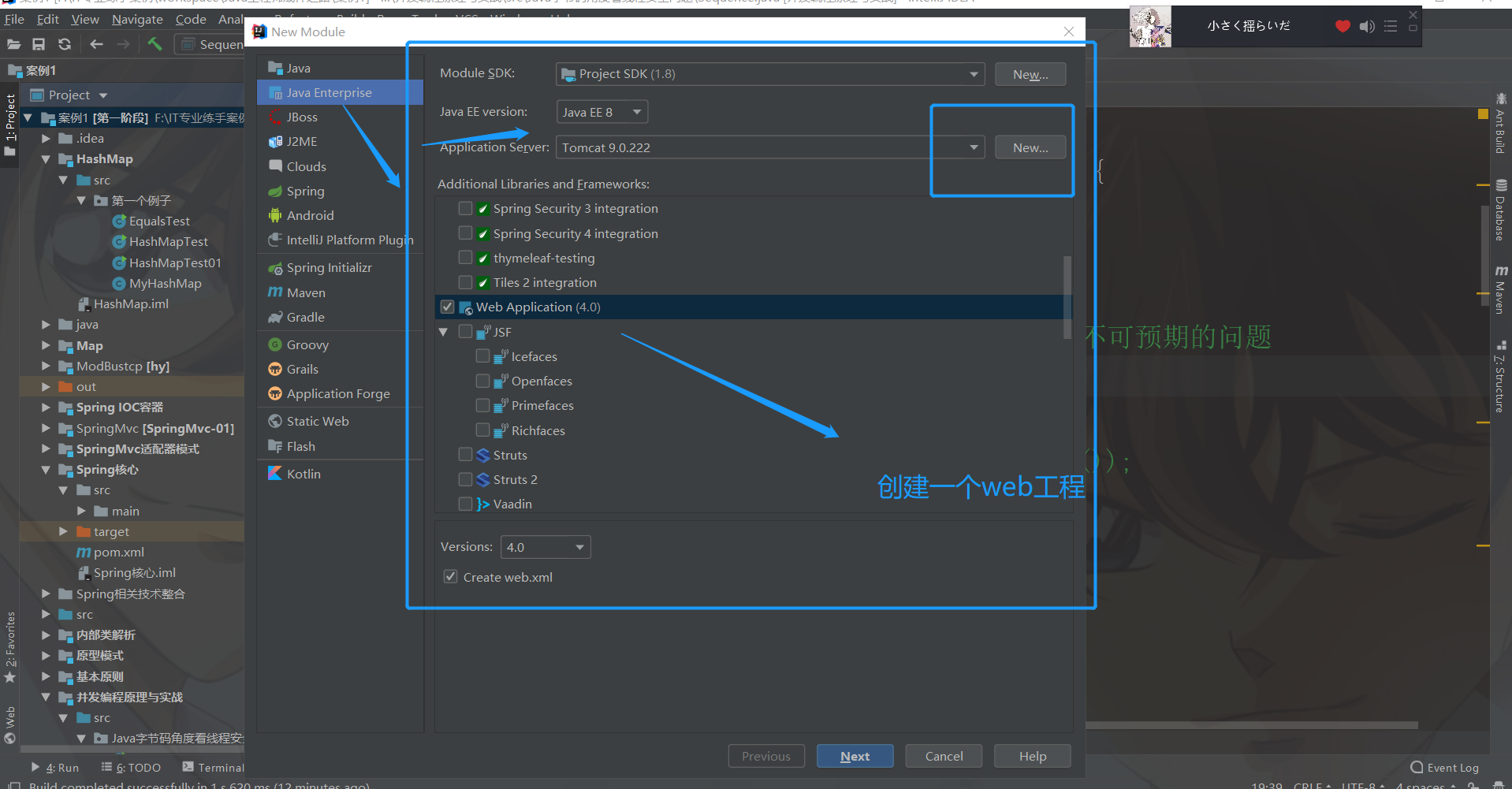
Task: Click heart icon in music player widget
Action: pyautogui.click(x=1343, y=26)
